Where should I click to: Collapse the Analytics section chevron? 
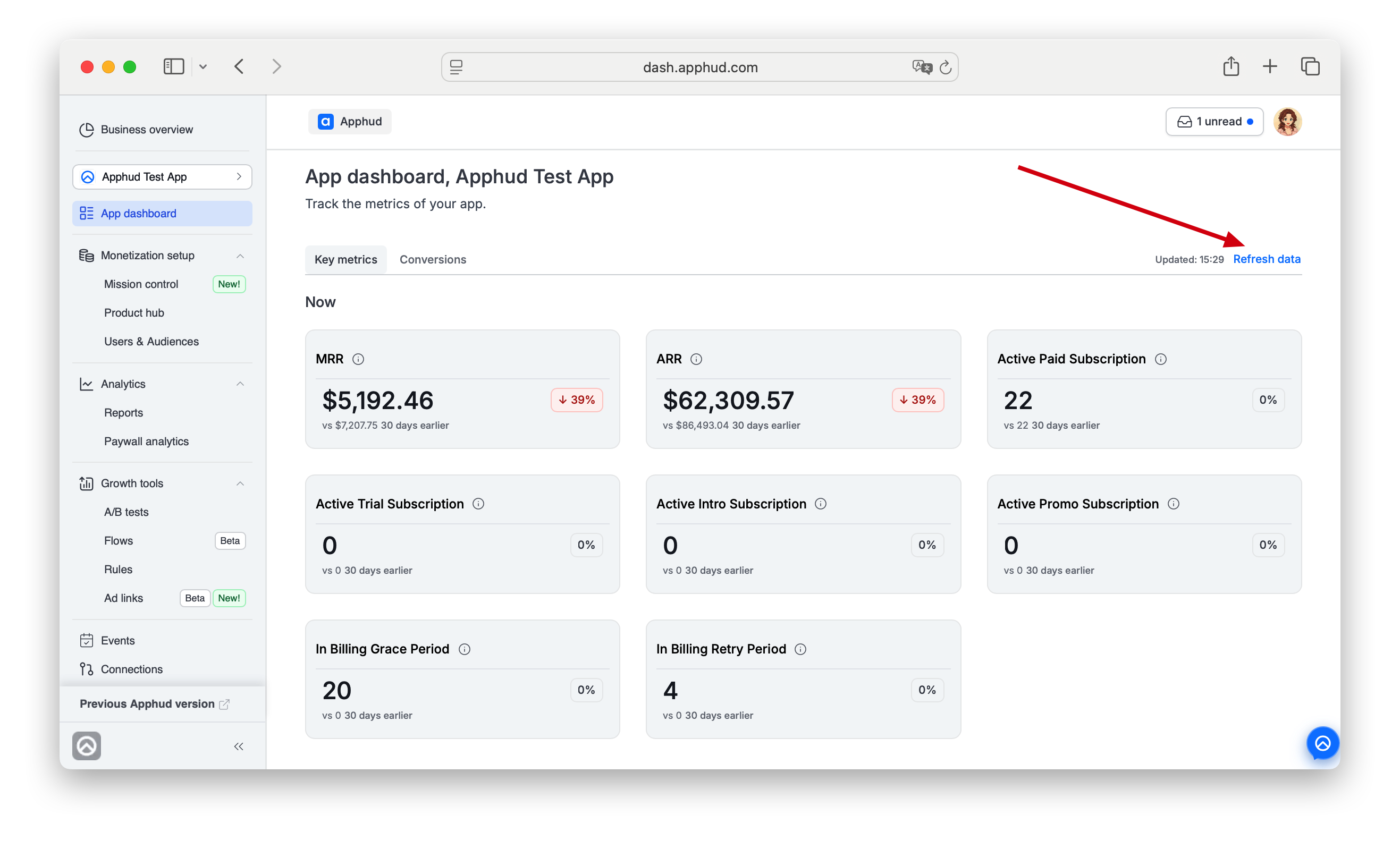coord(240,384)
